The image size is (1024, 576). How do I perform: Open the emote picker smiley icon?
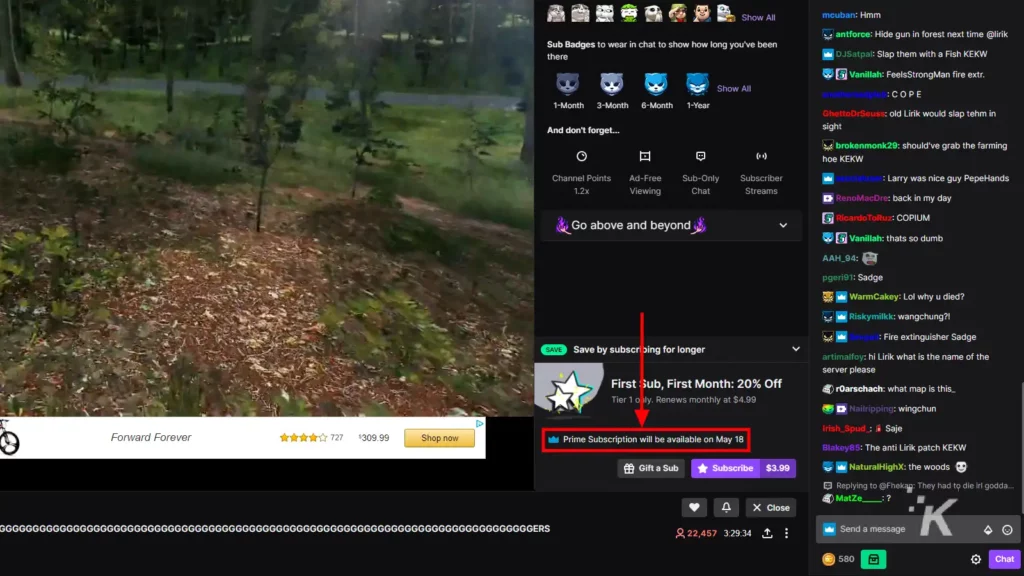point(1007,530)
